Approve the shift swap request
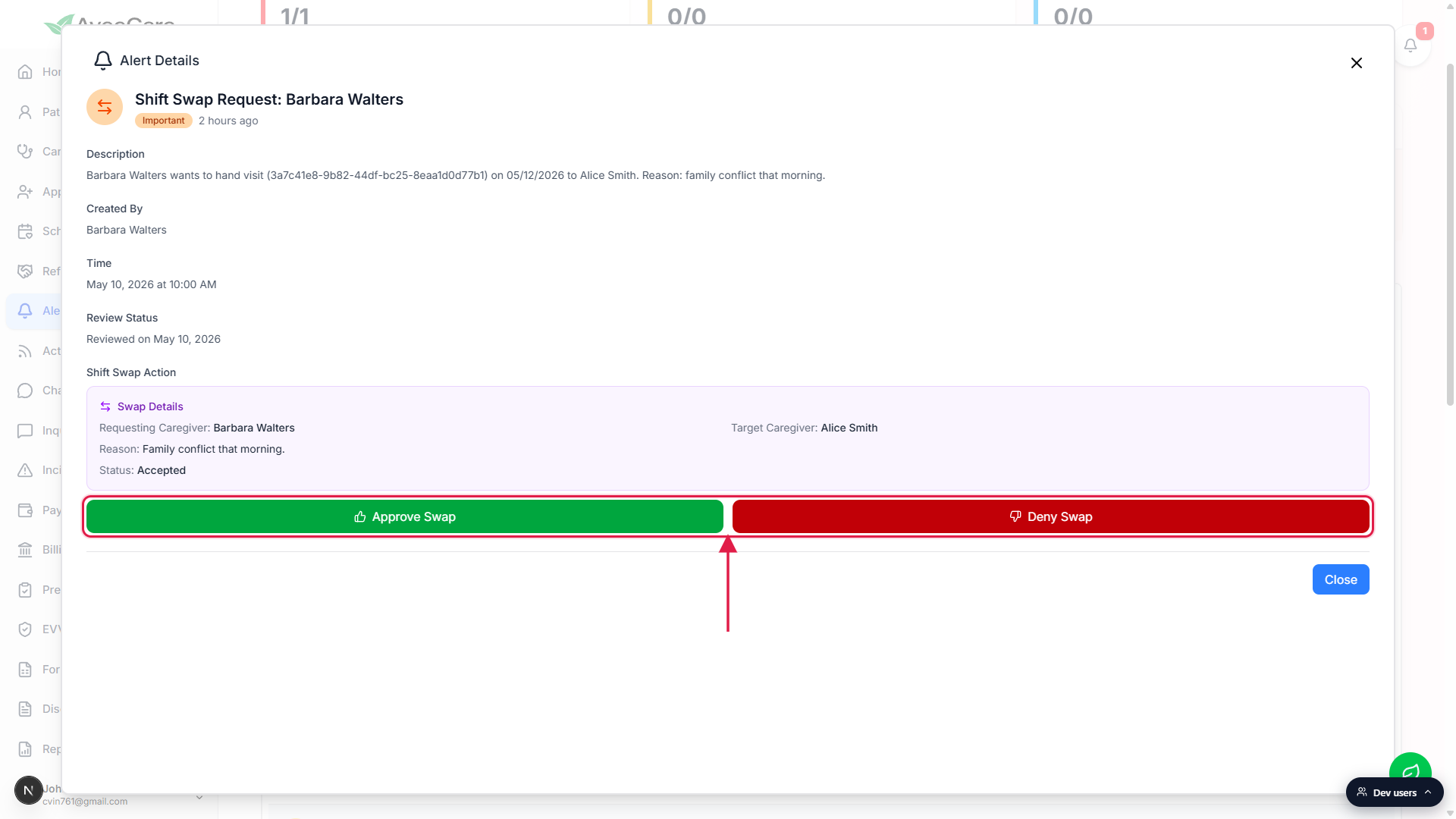 click(x=404, y=516)
